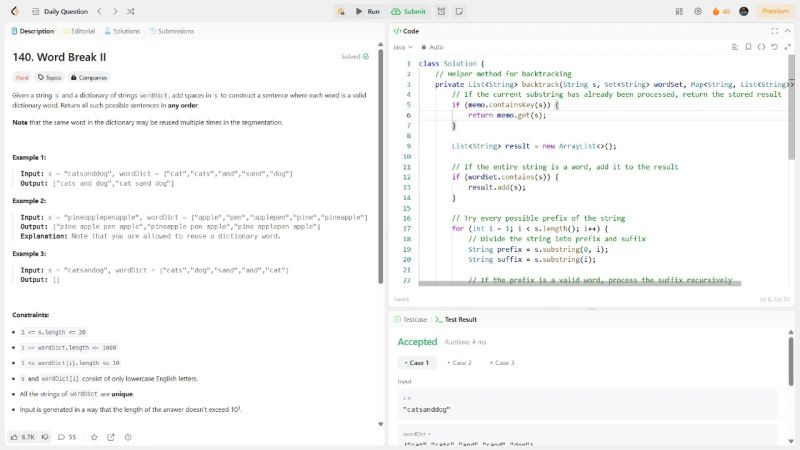The height and width of the screenshot is (450, 800).
Task: Open the alarm clock timer icon
Action: (441, 11)
